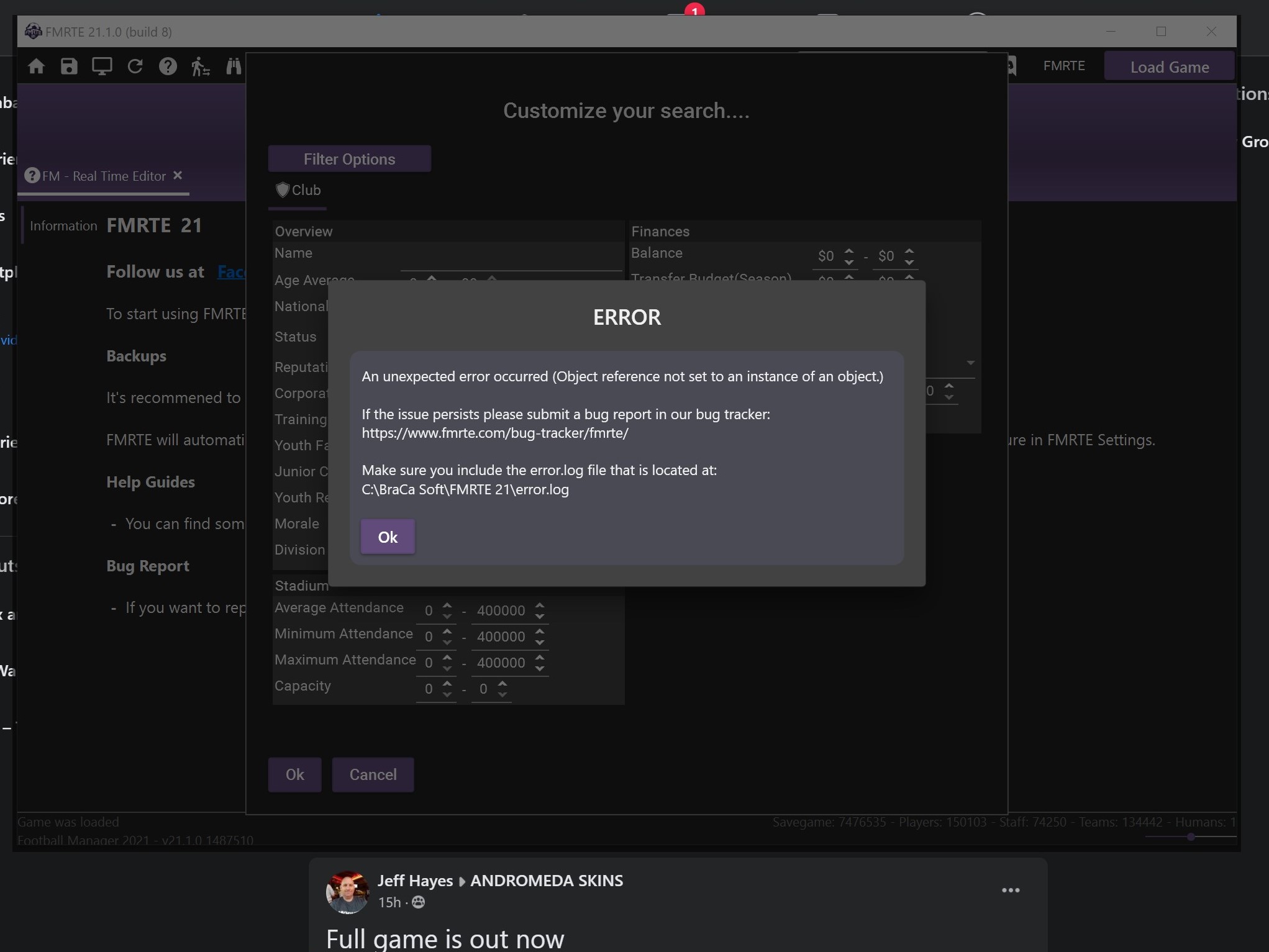Click the save disk icon in toolbar
This screenshot has height=952, width=1269.
pyautogui.click(x=69, y=66)
